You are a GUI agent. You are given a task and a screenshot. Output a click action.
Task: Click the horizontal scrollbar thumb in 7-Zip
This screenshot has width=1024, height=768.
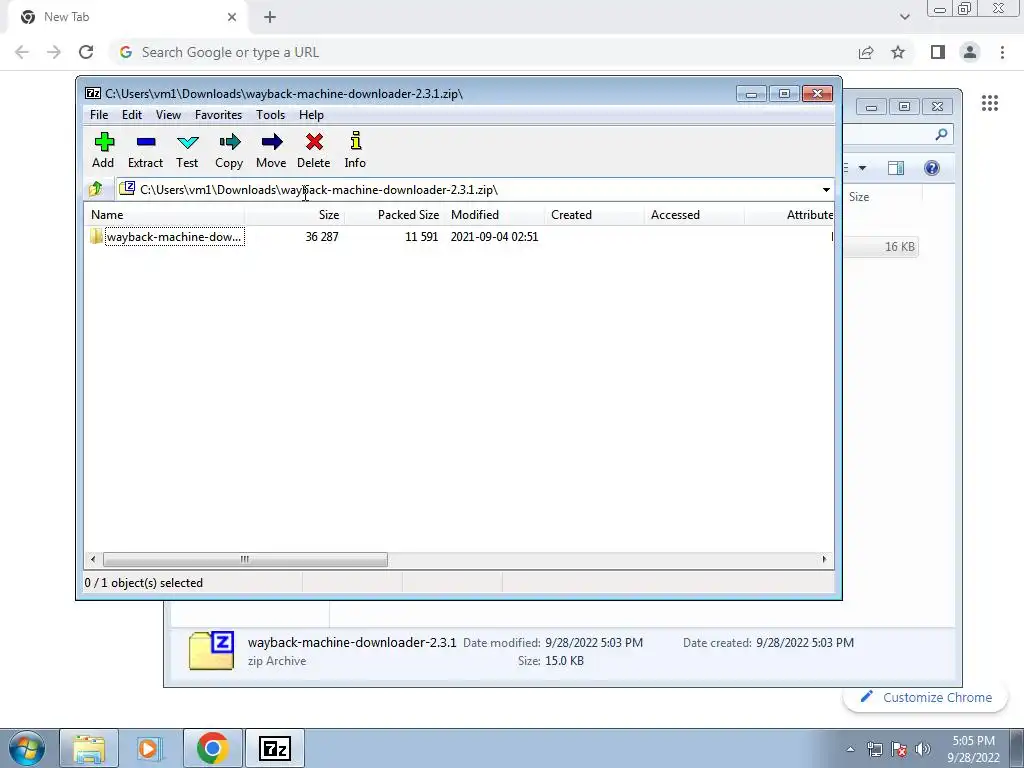tap(245, 560)
